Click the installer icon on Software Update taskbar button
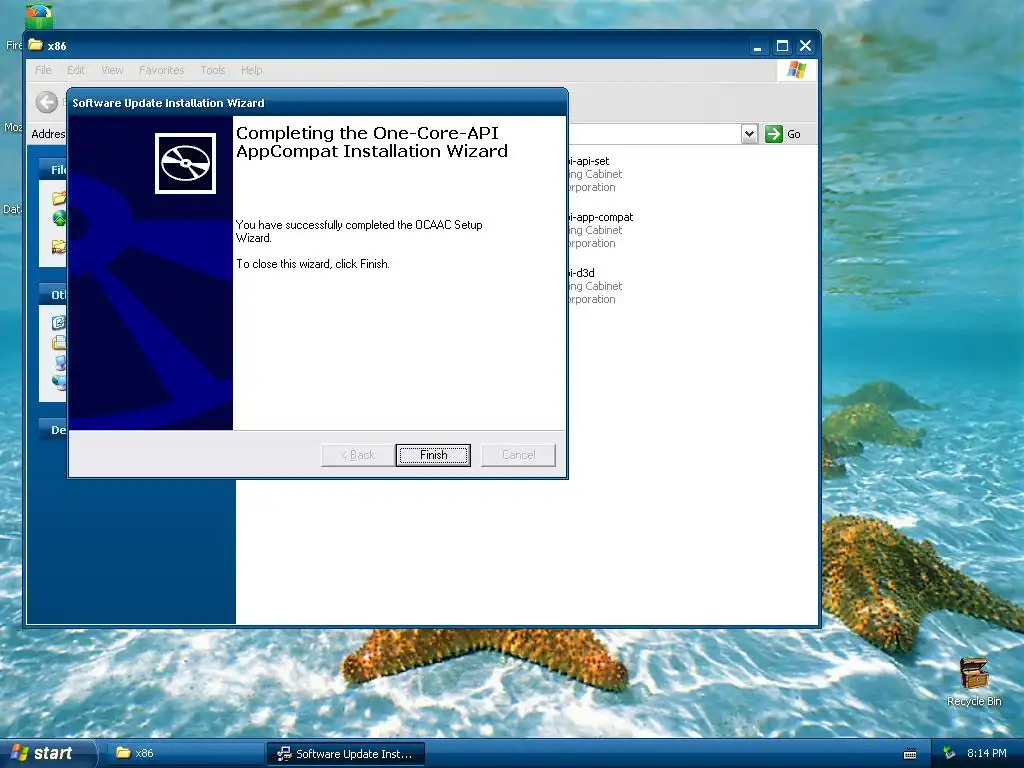1024x768 pixels. tap(283, 754)
